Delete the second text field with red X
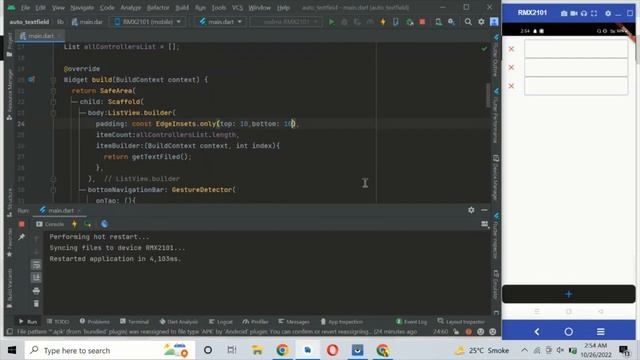 pos(511,67)
